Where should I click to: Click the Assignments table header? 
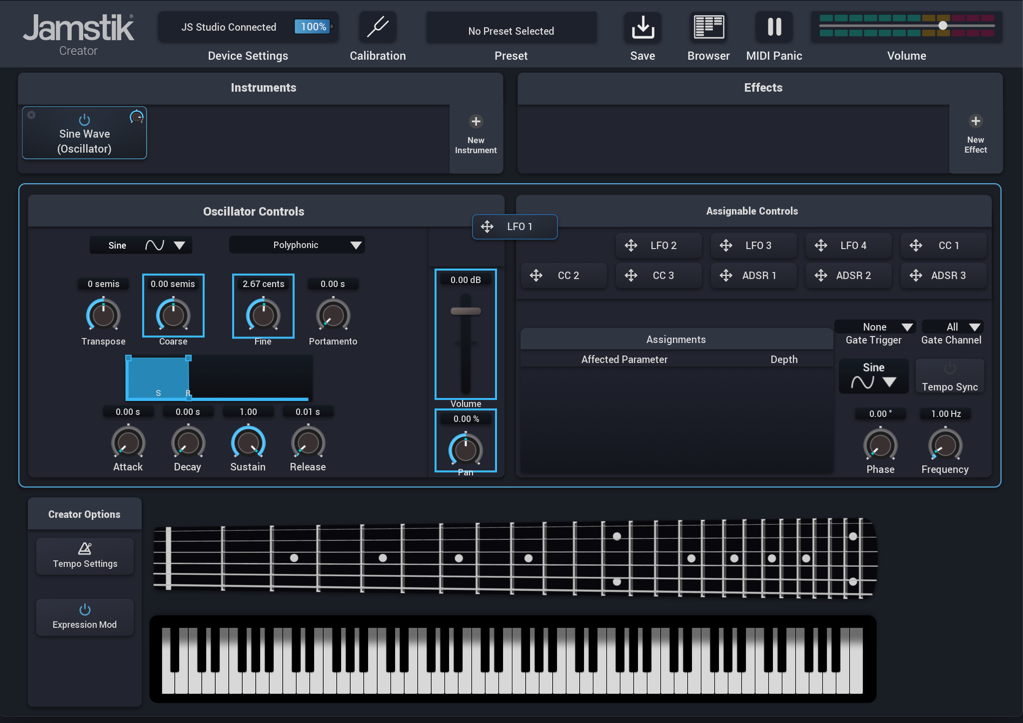coord(676,339)
